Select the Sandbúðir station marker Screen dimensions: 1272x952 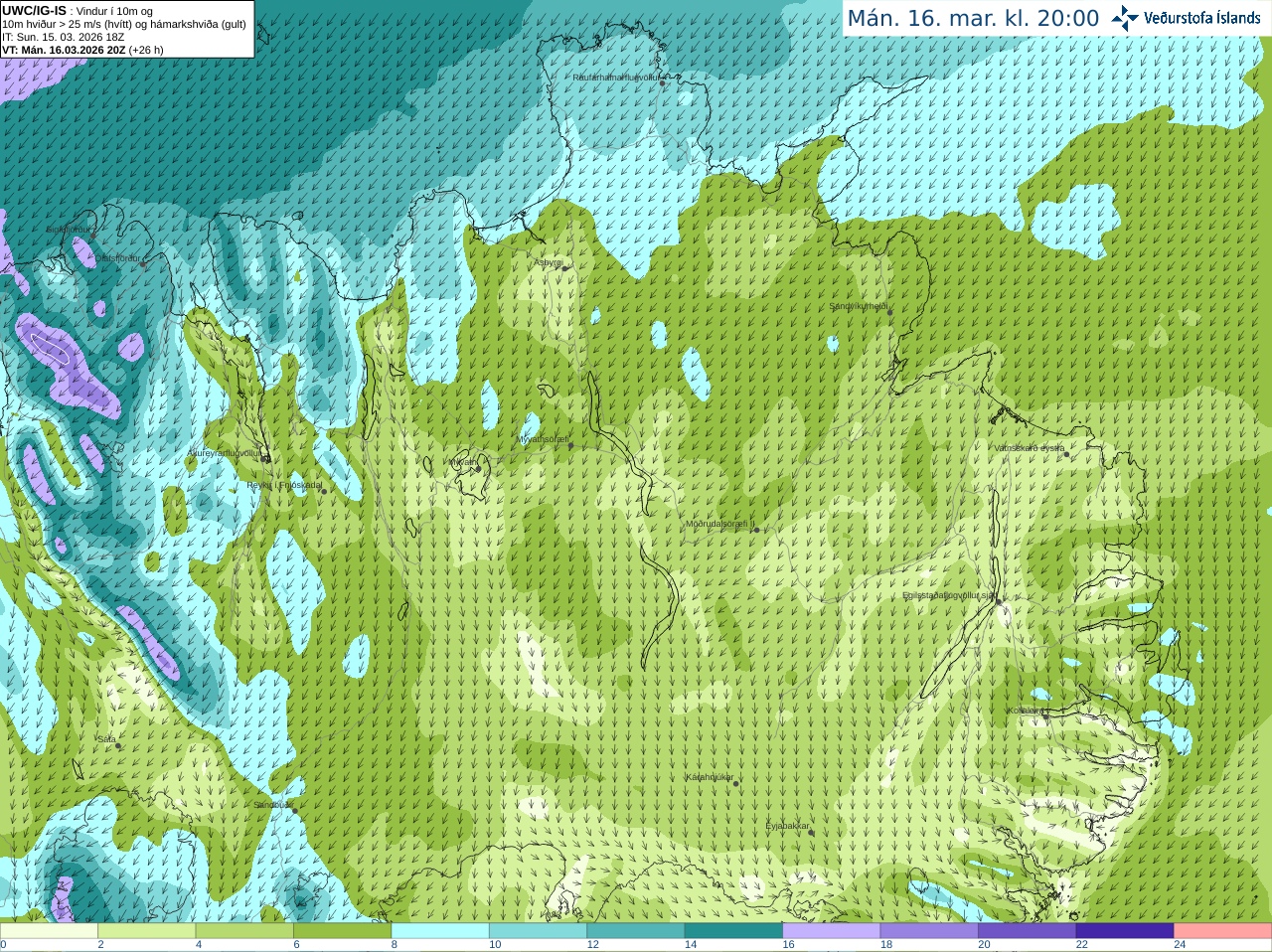[x=294, y=811]
